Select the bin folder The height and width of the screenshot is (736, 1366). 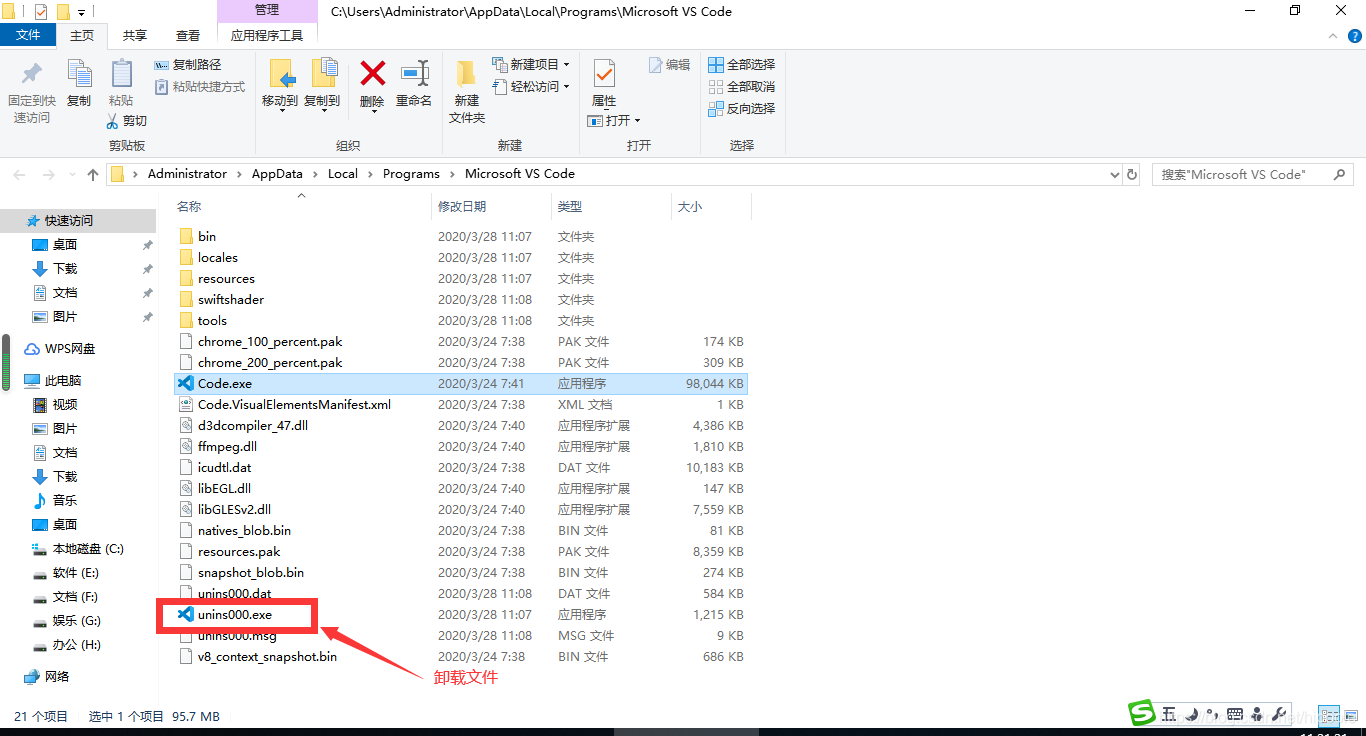[207, 237]
